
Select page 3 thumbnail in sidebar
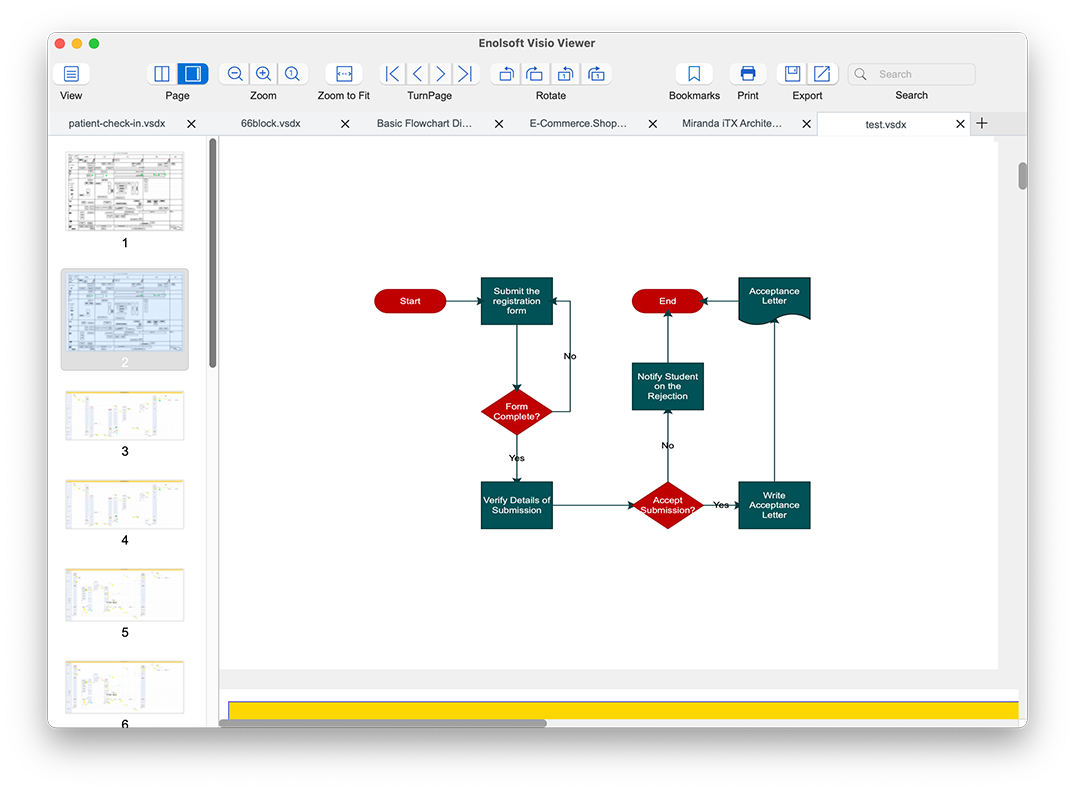[125, 416]
